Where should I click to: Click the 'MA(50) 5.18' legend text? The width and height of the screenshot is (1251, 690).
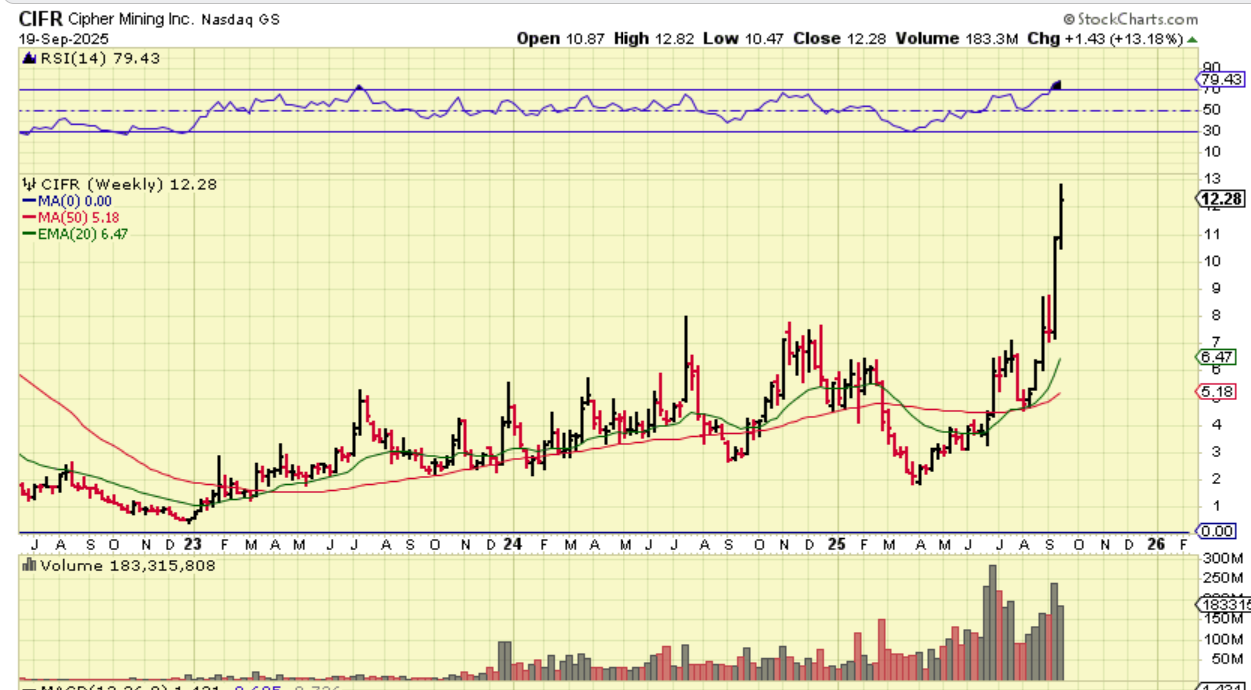tap(78, 217)
